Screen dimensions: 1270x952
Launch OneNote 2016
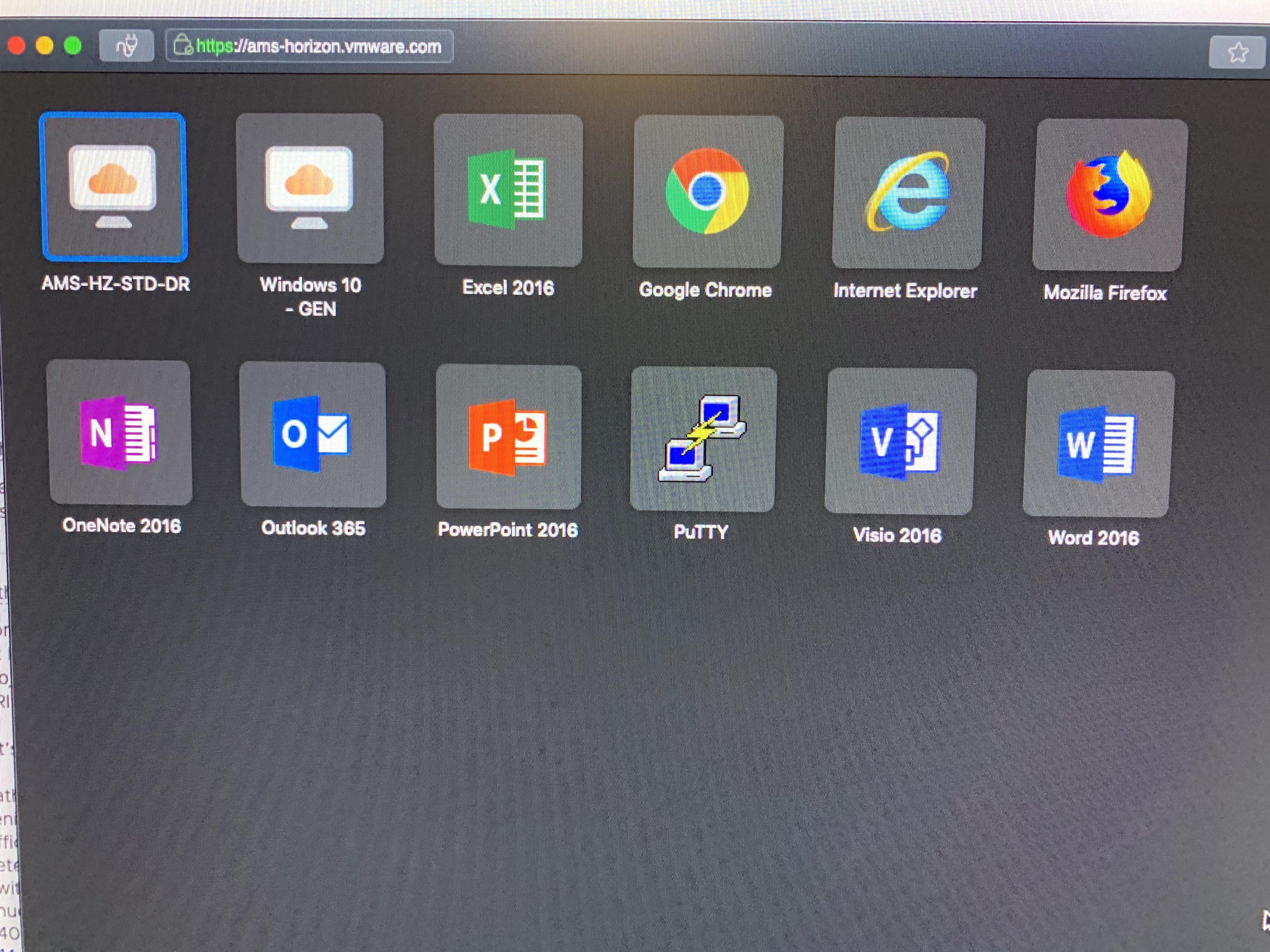tap(120, 433)
